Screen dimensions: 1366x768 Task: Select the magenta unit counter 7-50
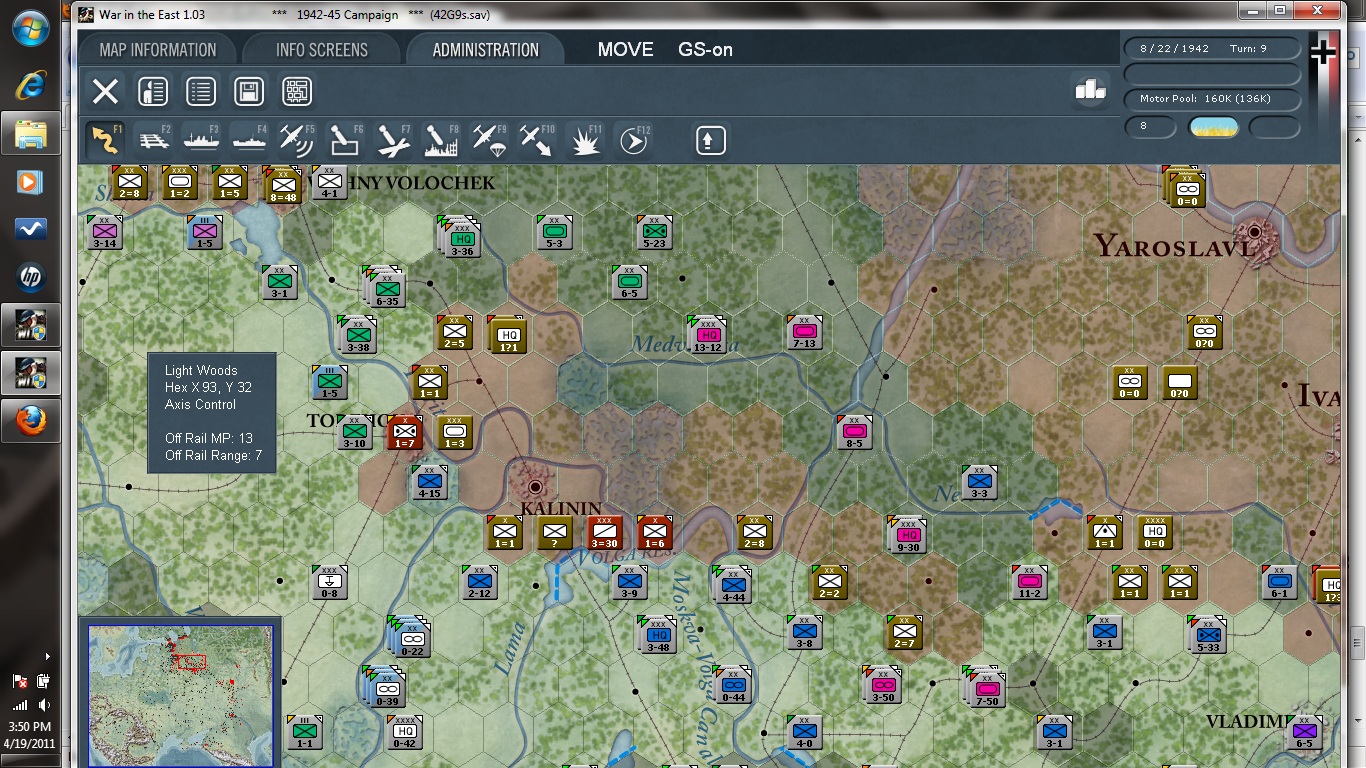click(987, 689)
